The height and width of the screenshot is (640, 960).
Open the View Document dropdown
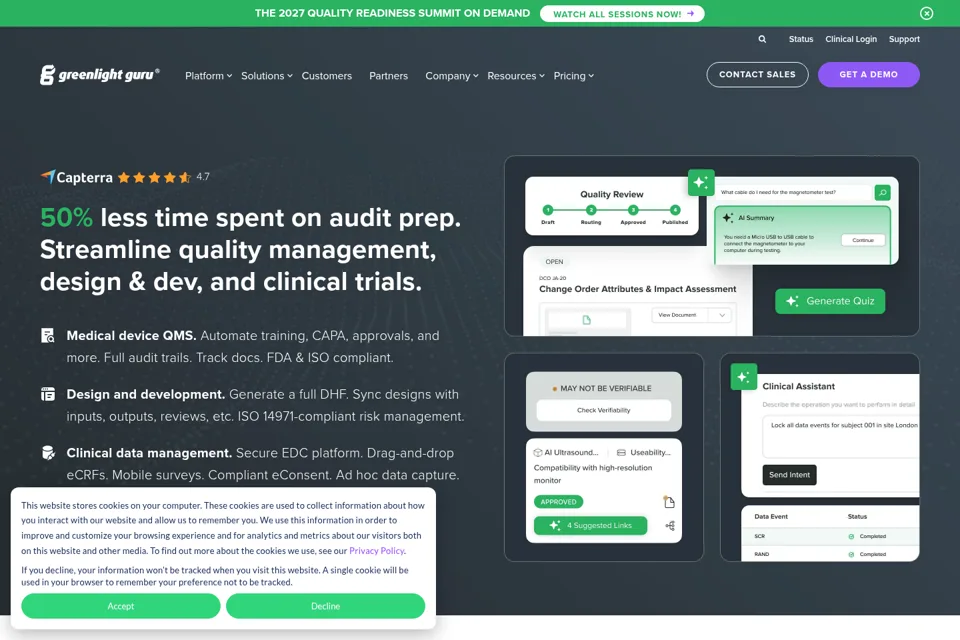click(691, 315)
